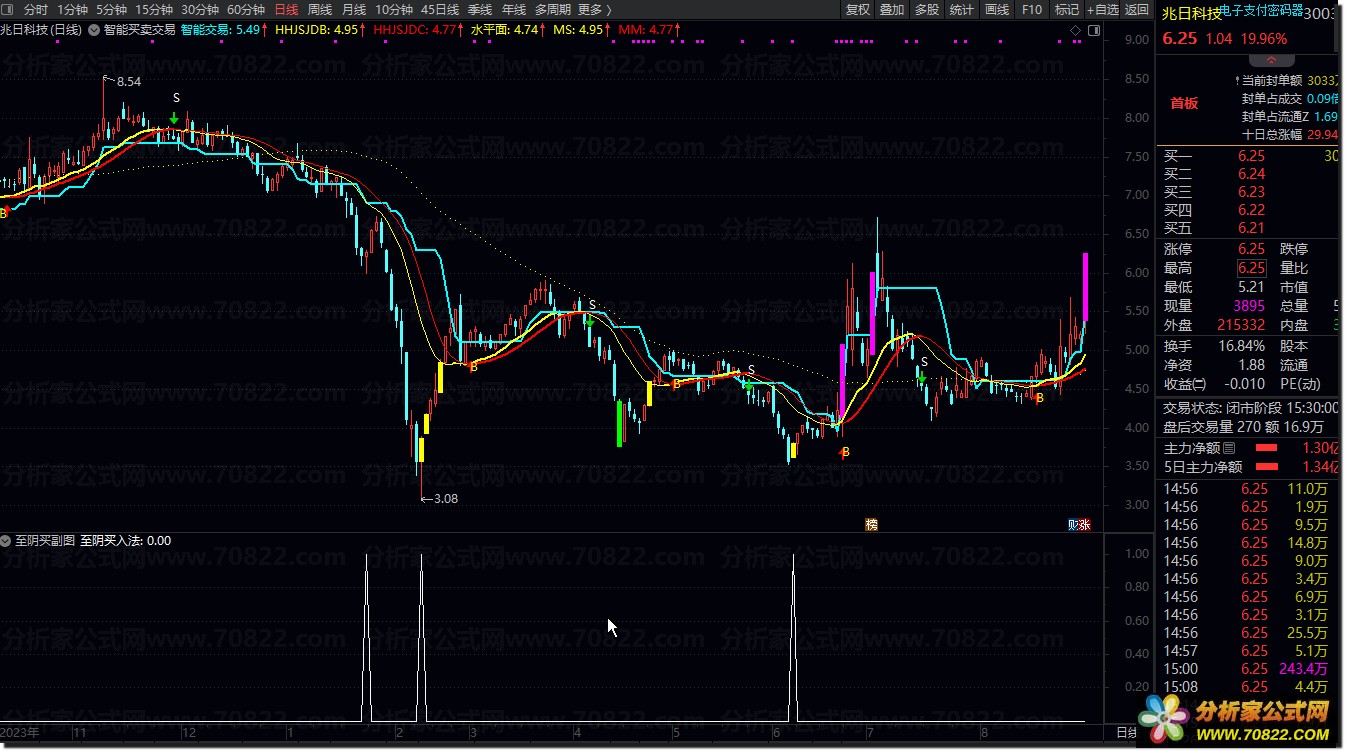Select the 5分钟 period tab
The width and height of the screenshot is (1346, 751).
(x=111, y=9)
